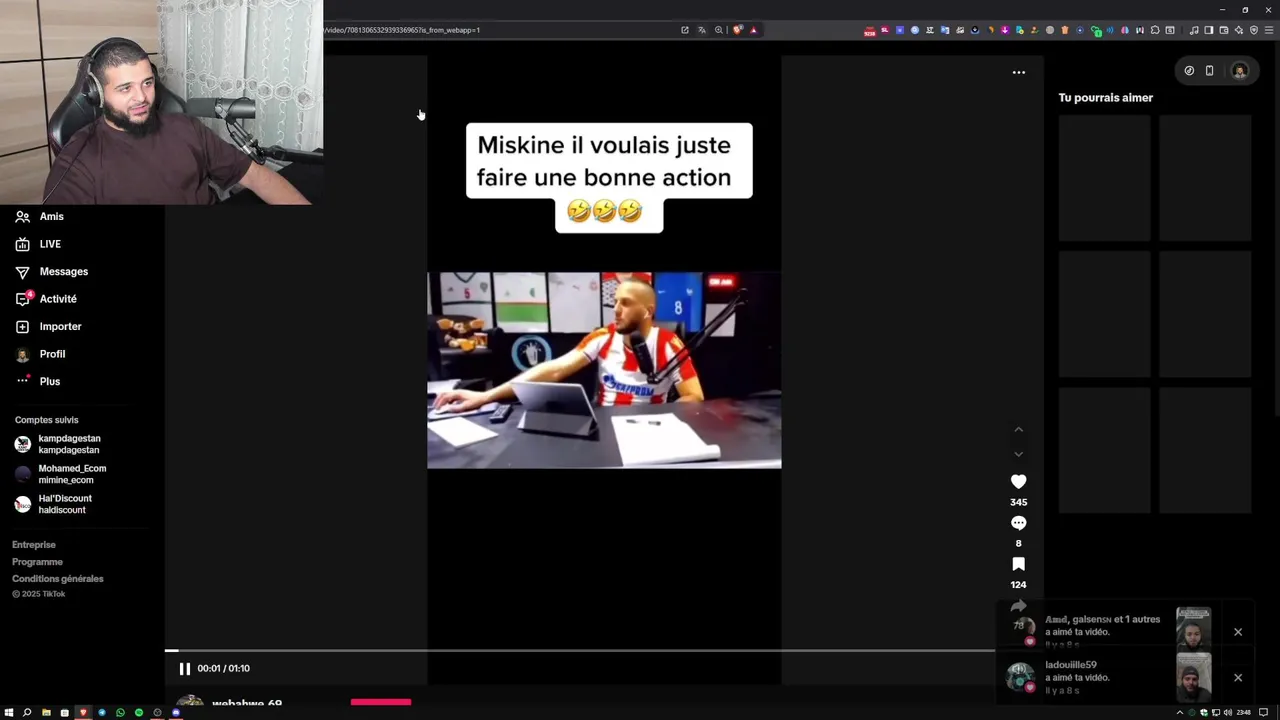Open video thumbnail in galsensn notification

1193,628
